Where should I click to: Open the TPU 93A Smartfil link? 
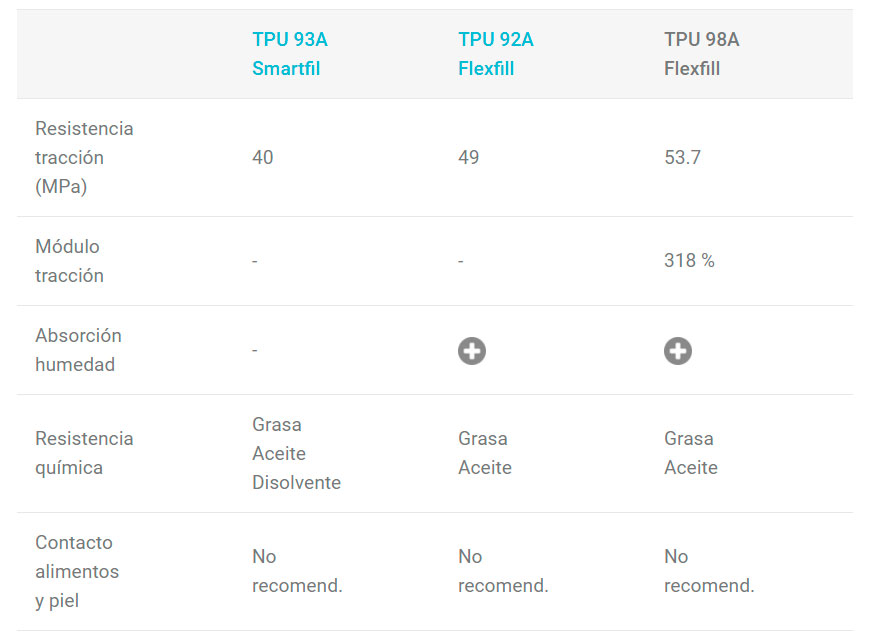click(x=289, y=54)
